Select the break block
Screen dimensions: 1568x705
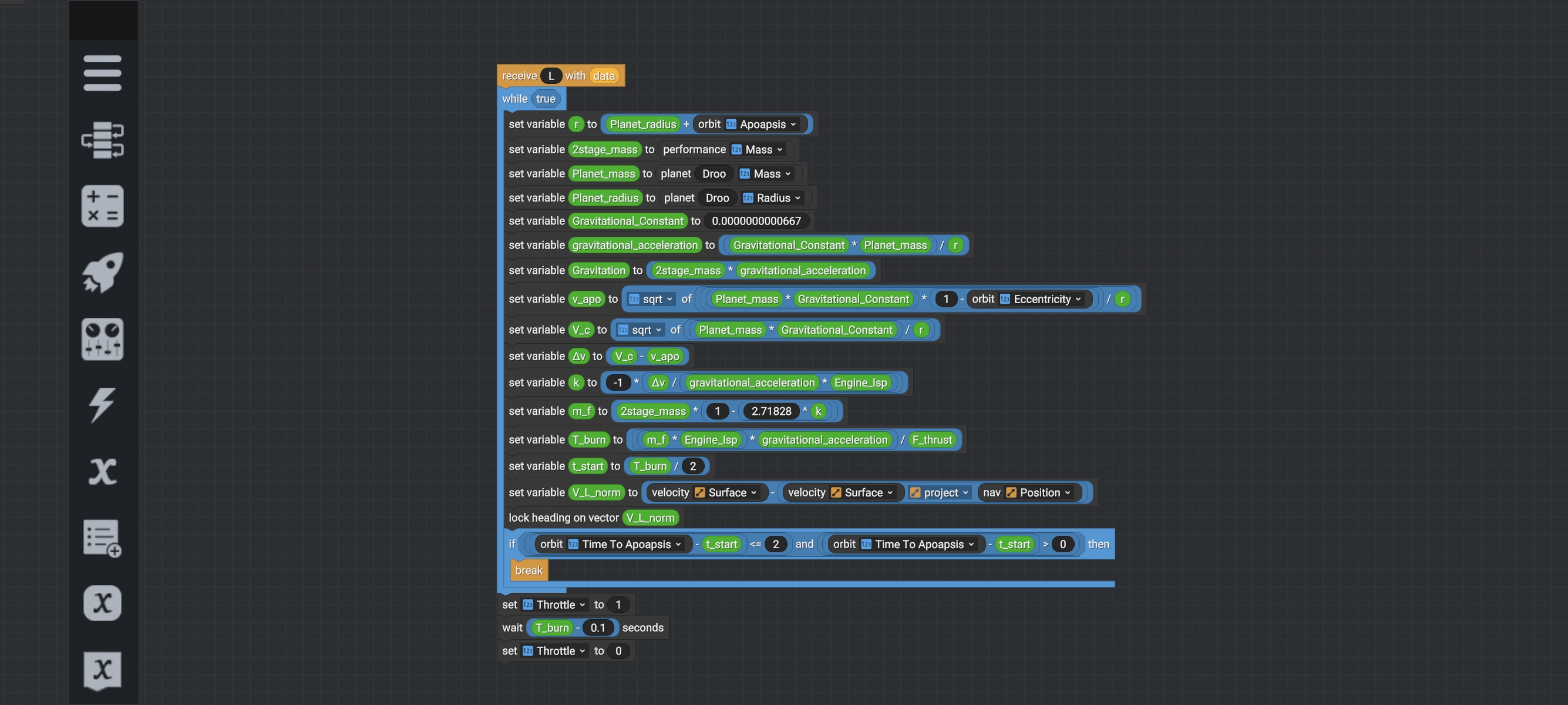pyautogui.click(x=529, y=570)
